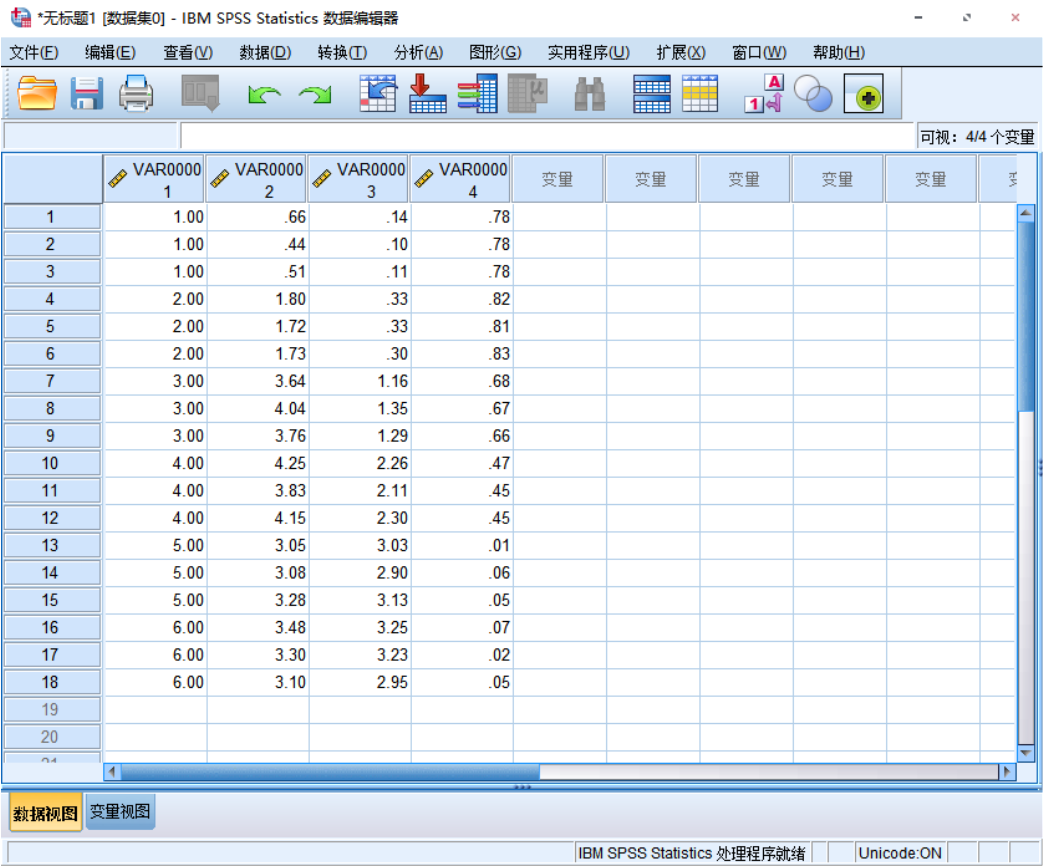This screenshot has width=1043, height=866.
Task: Open the 编辑(E) menu
Action: point(110,53)
